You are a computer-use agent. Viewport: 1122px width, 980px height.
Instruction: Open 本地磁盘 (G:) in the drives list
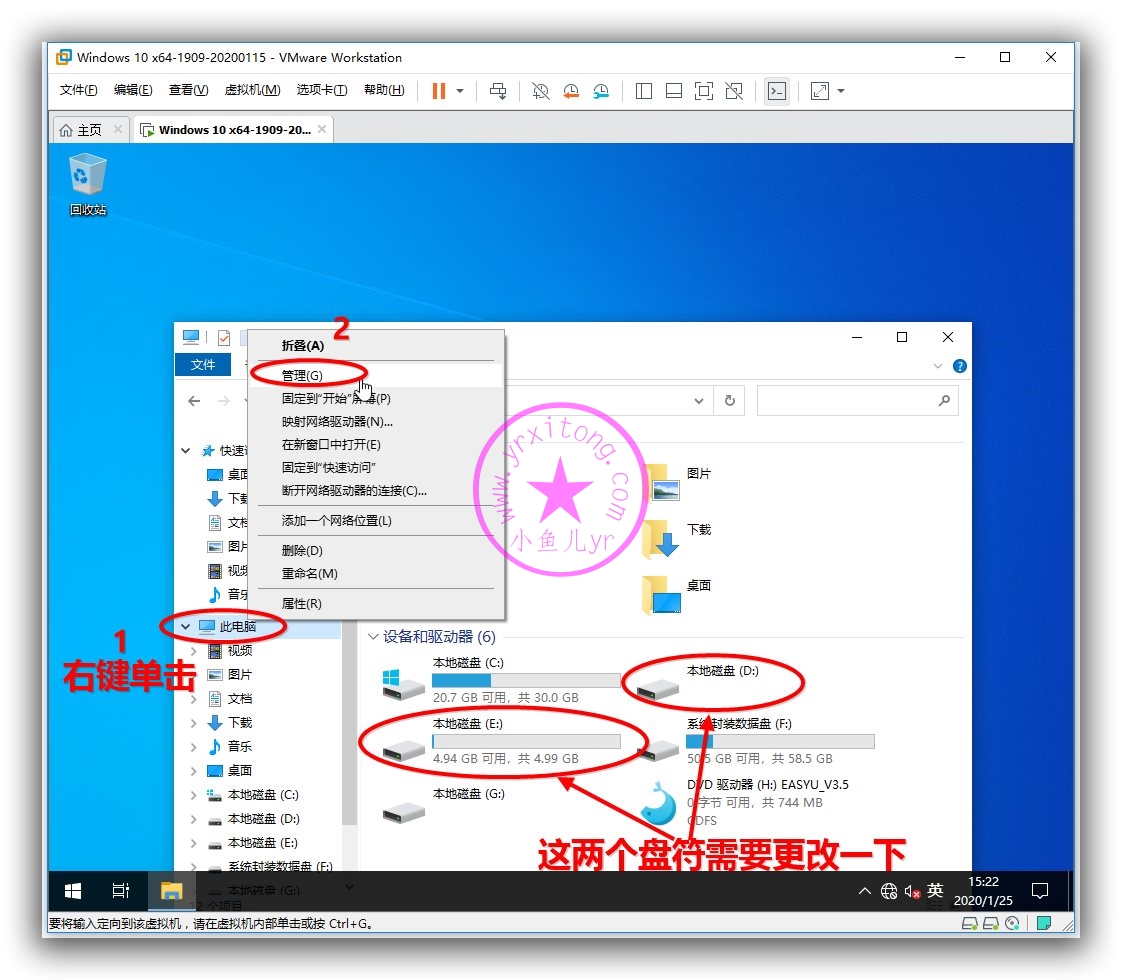(444, 805)
